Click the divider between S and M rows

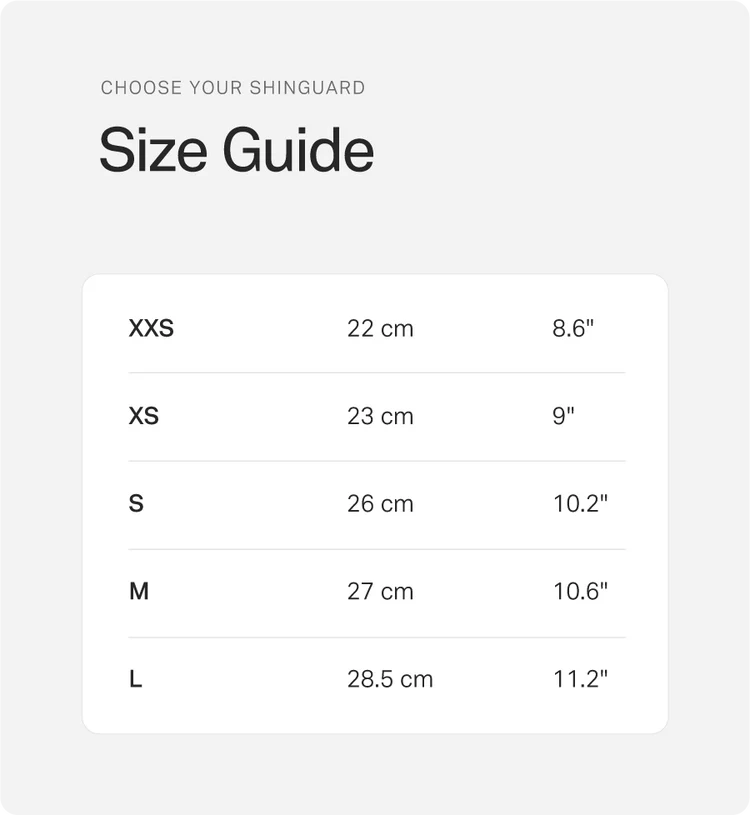tap(376, 549)
